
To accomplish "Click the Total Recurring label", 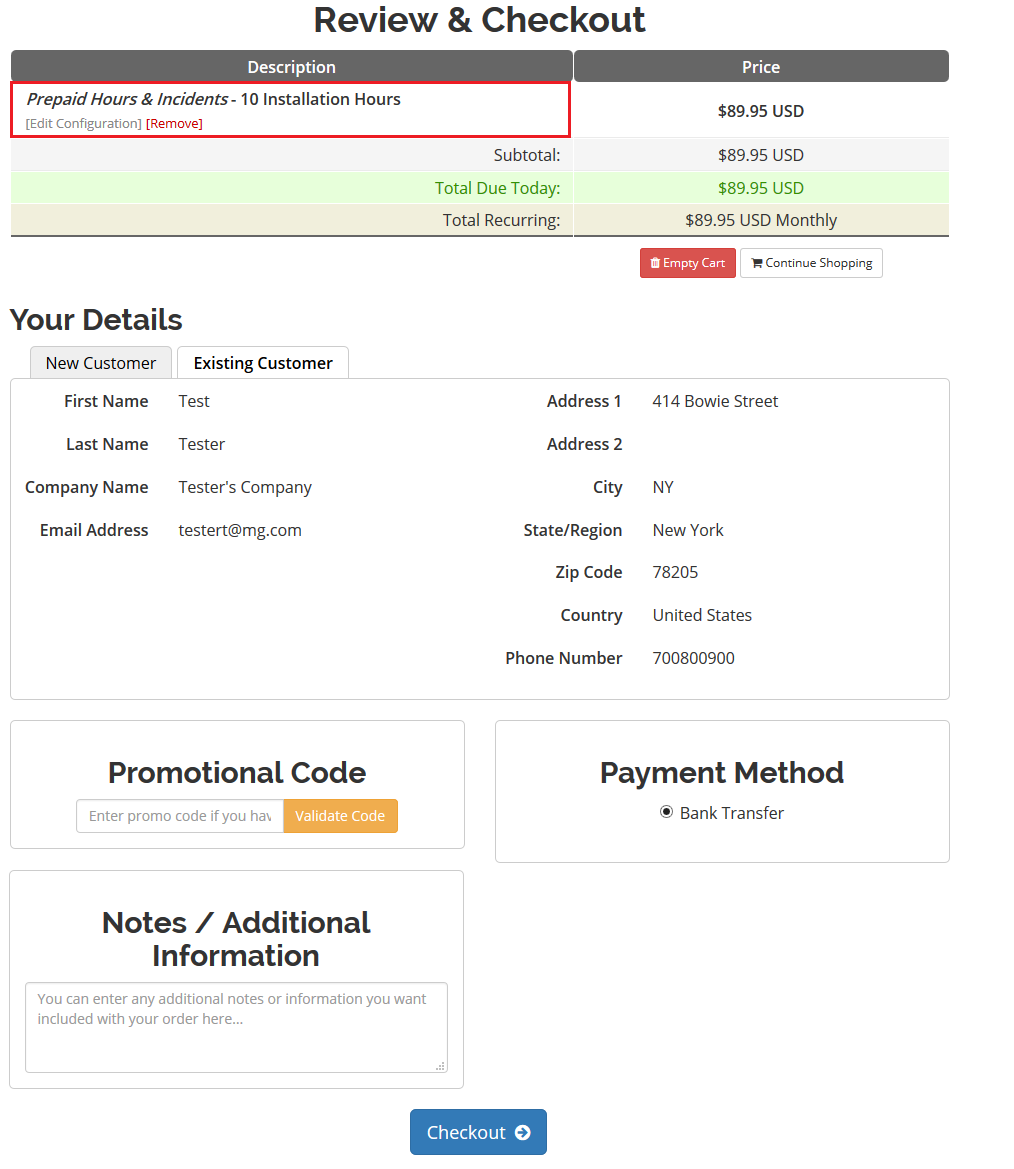I will (502, 220).
